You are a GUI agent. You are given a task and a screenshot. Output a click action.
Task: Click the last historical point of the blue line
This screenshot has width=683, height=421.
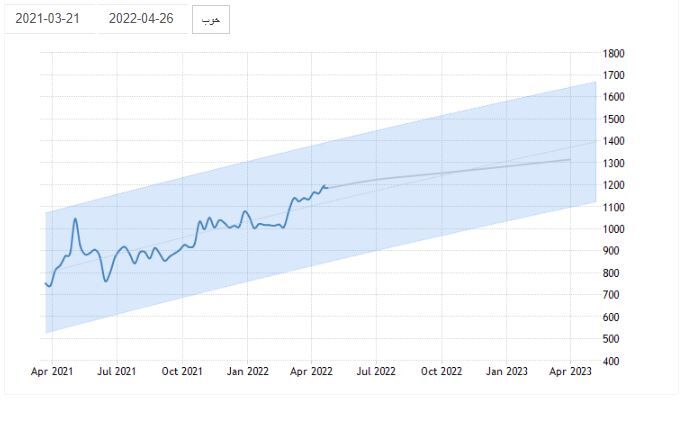pos(326,186)
